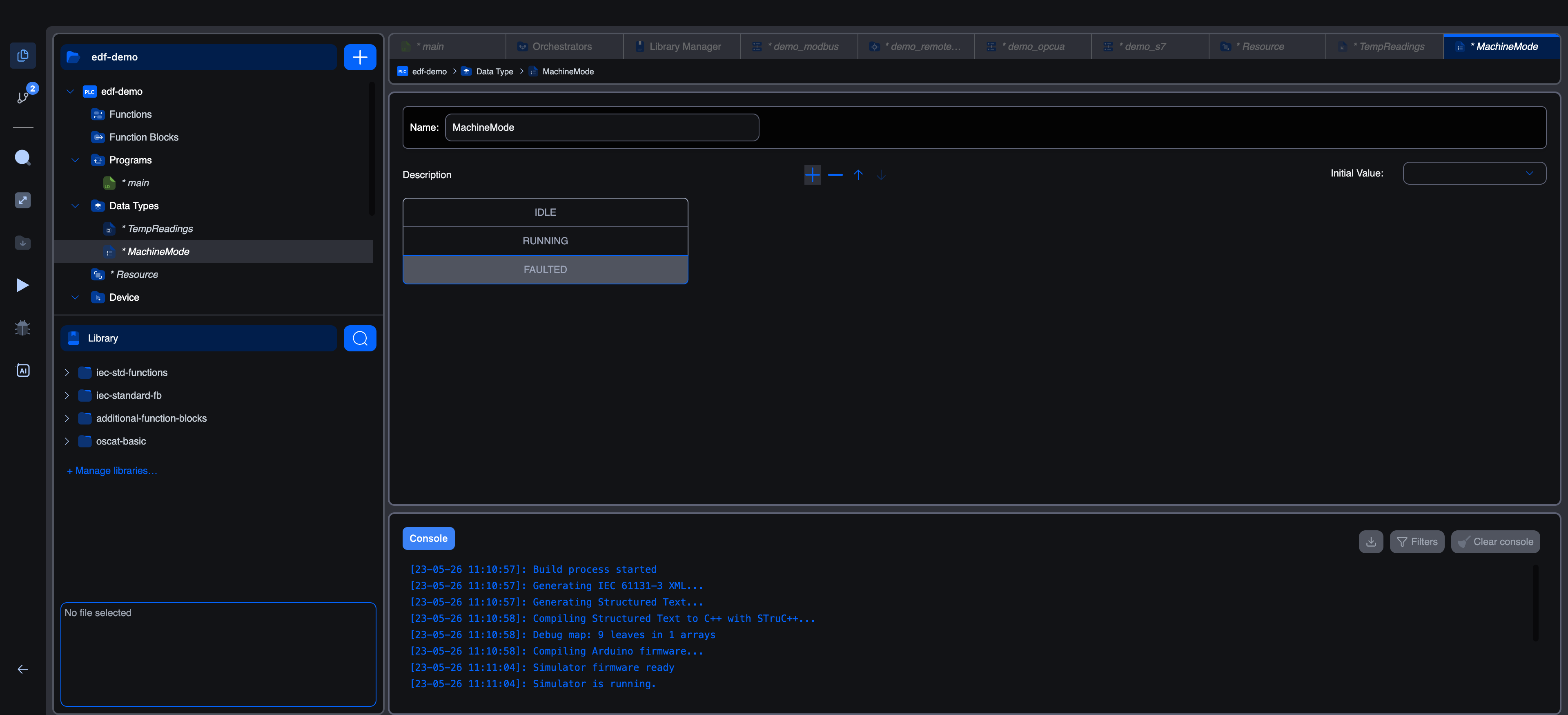Click the Data Types folder icon
This screenshot has height=715, width=1568.
click(98, 206)
